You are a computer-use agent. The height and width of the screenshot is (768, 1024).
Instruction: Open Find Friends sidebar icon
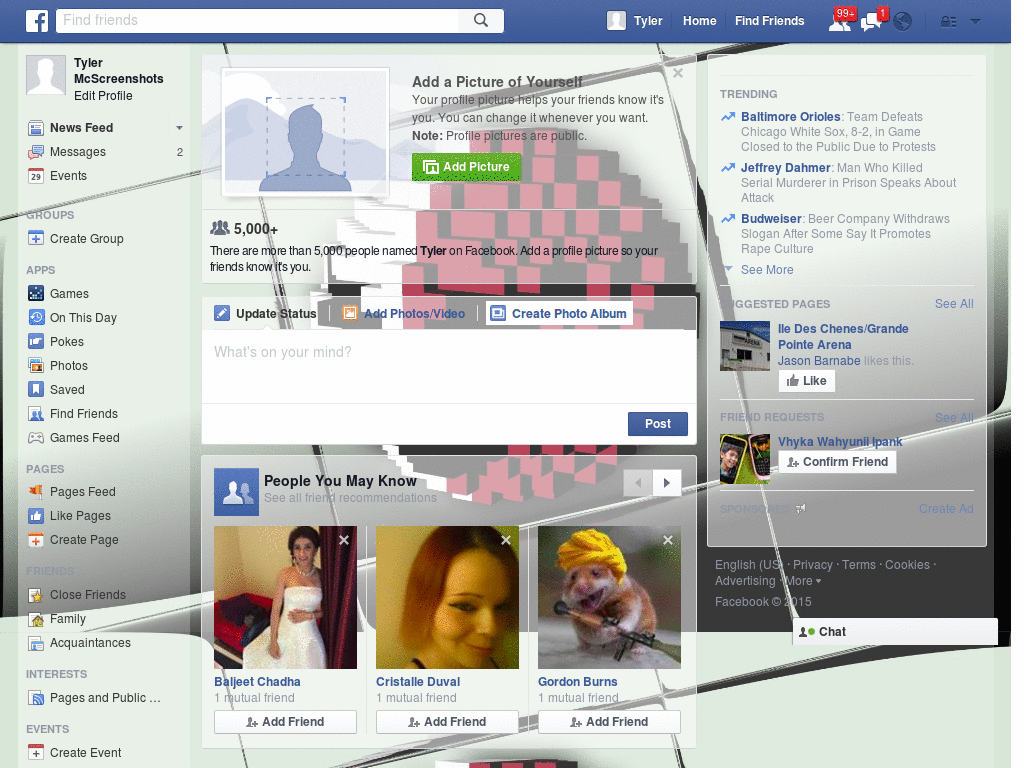(x=36, y=413)
